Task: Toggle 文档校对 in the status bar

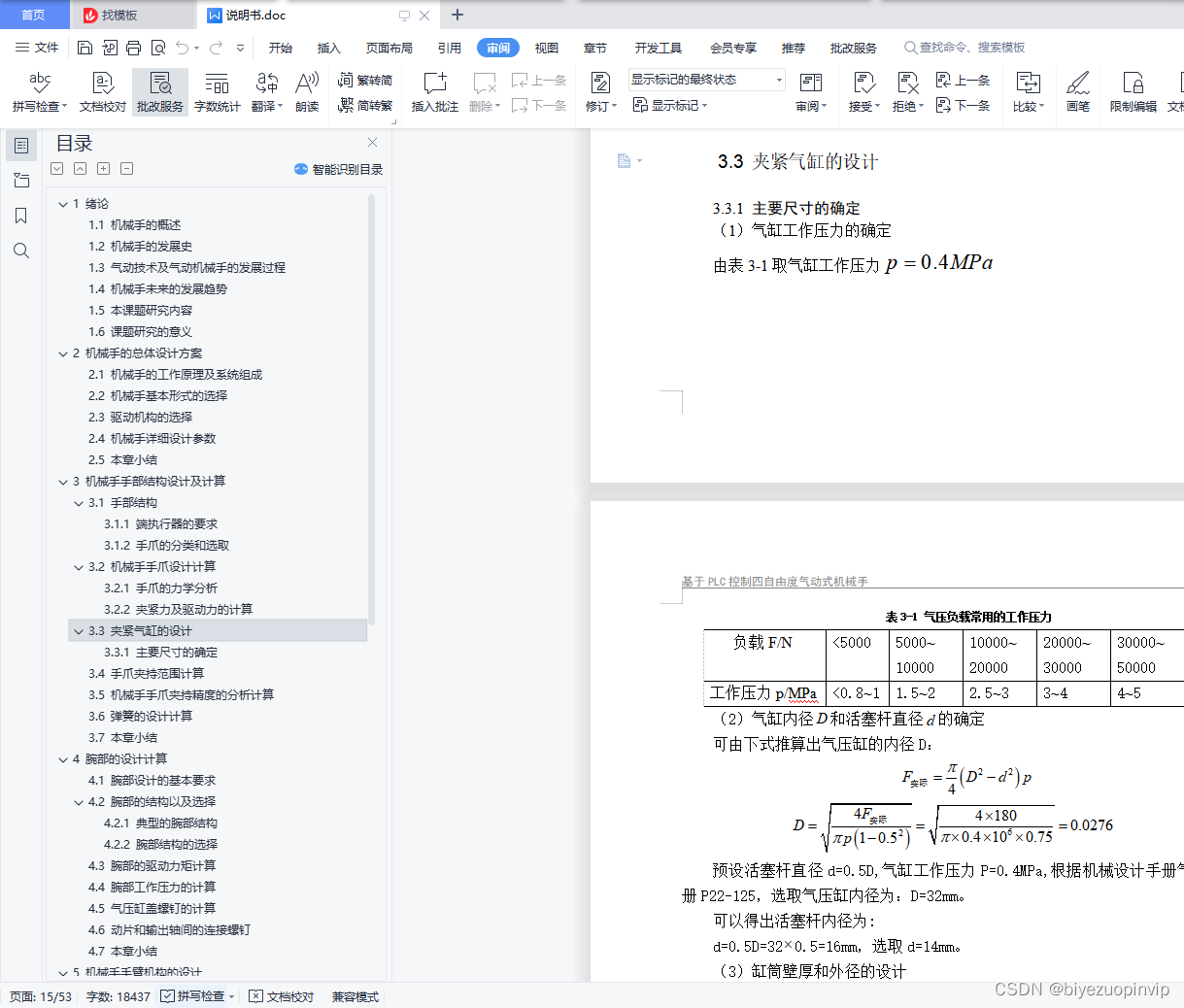Action: 282,996
